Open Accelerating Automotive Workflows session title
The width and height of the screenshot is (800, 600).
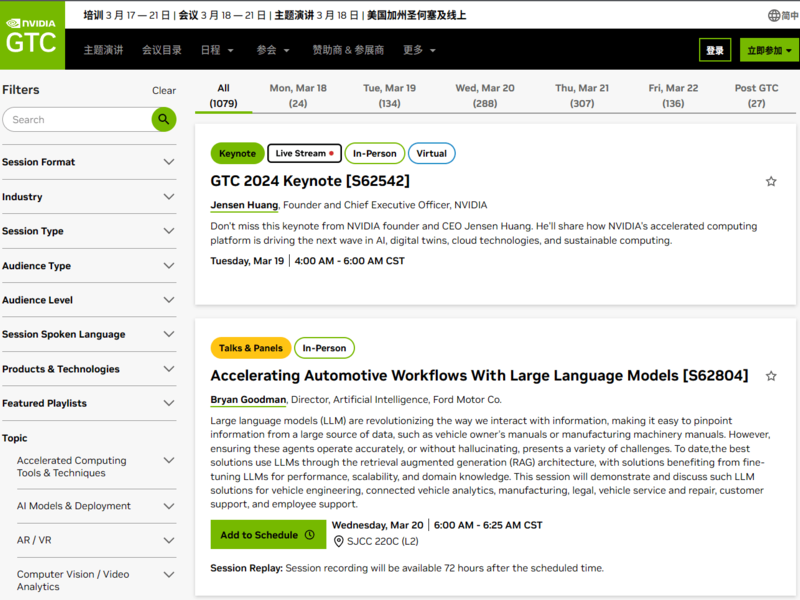(x=480, y=376)
